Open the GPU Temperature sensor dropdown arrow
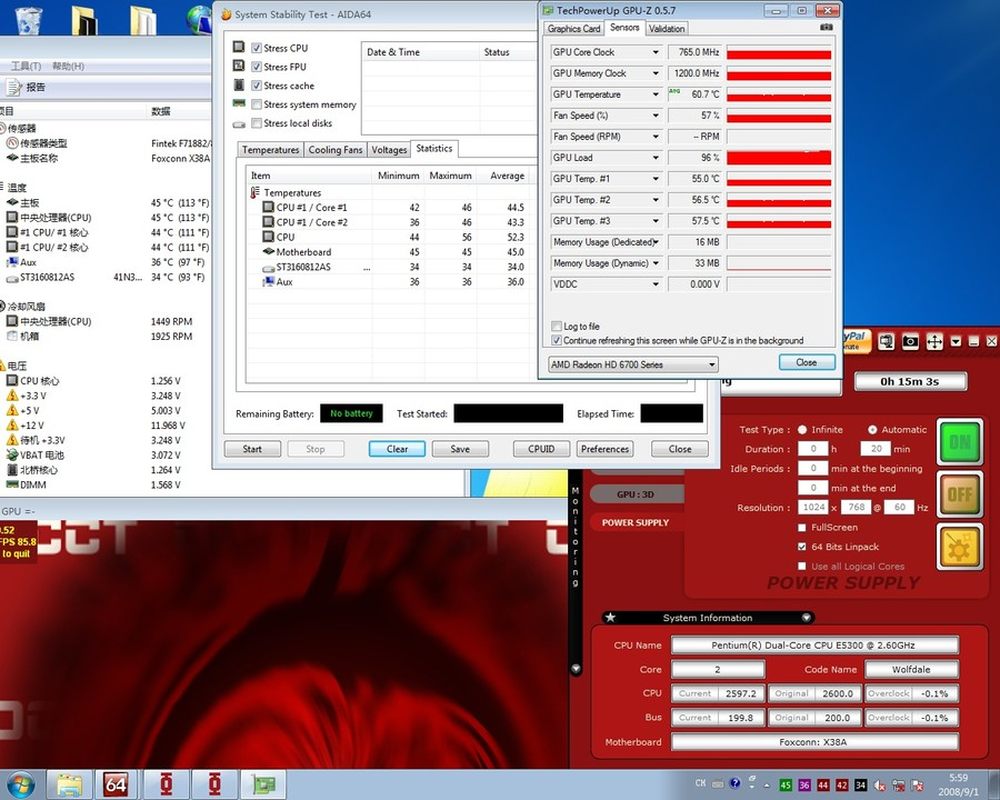Image resolution: width=1000 pixels, height=800 pixels. [x=656, y=95]
